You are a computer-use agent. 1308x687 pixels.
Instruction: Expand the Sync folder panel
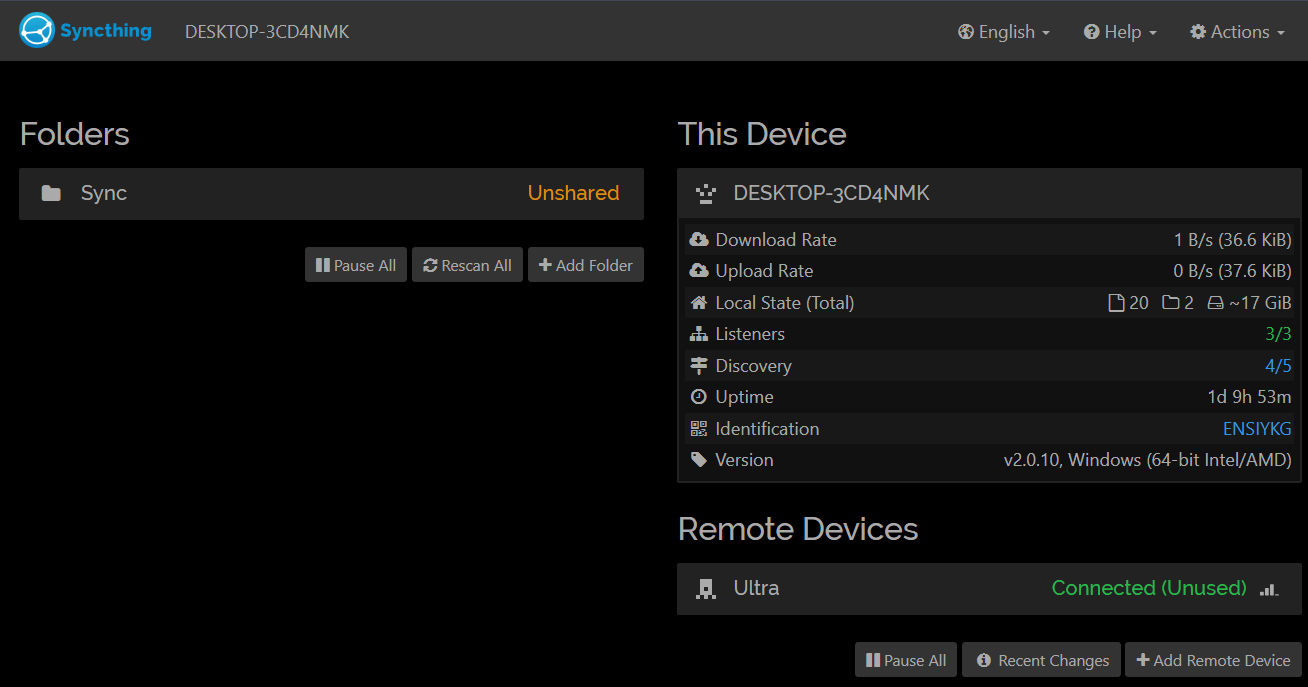point(330,193)
